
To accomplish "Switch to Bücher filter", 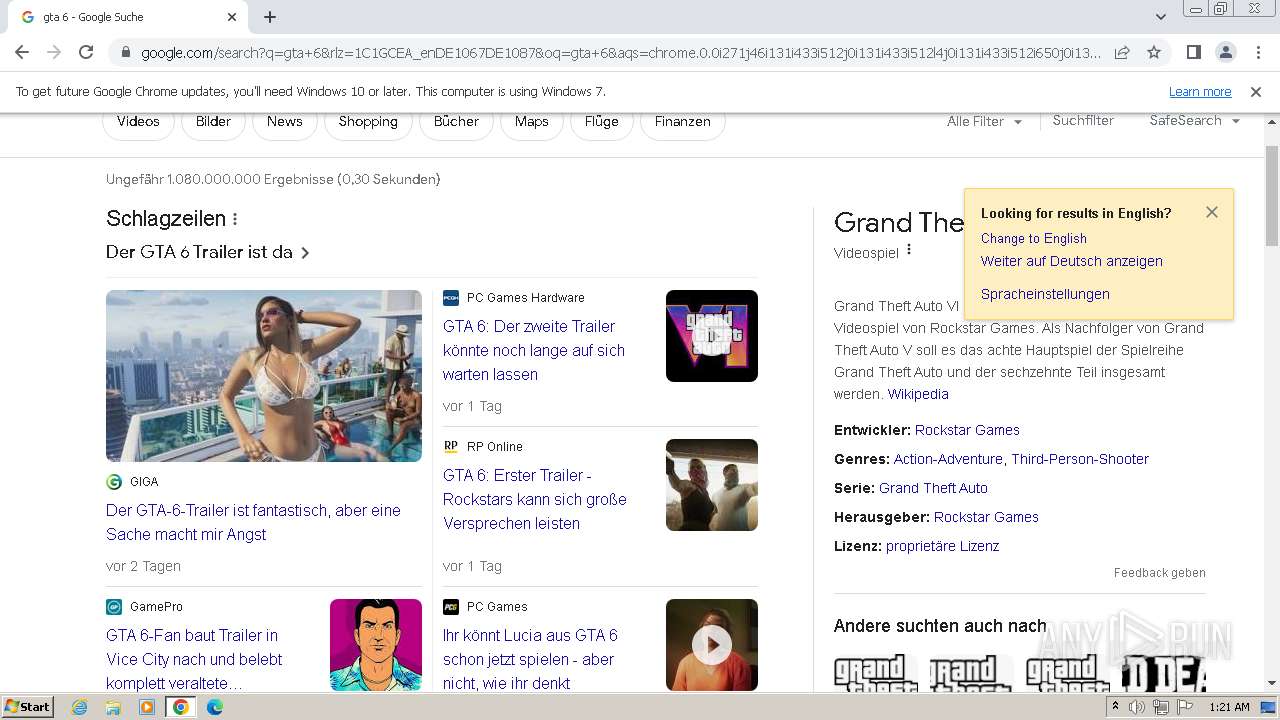I will [457, 121].
